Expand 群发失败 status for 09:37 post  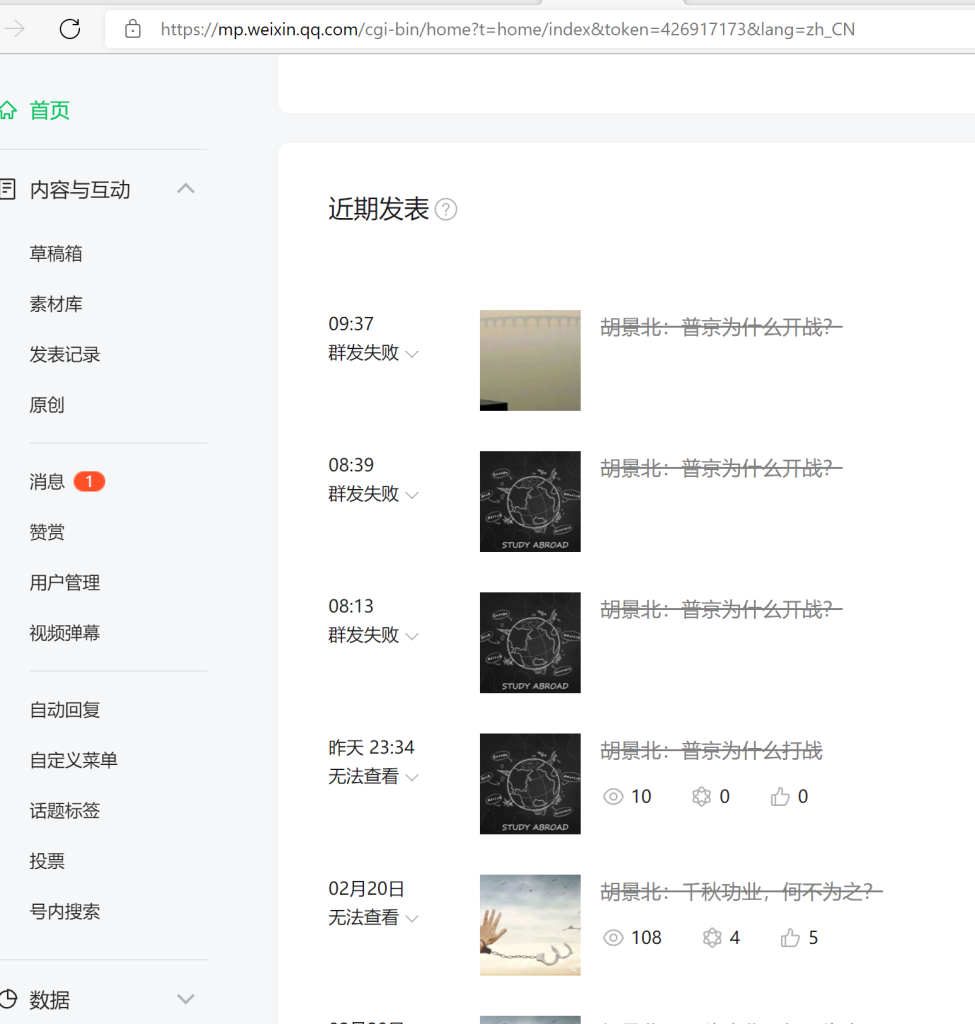coord(412,354)
